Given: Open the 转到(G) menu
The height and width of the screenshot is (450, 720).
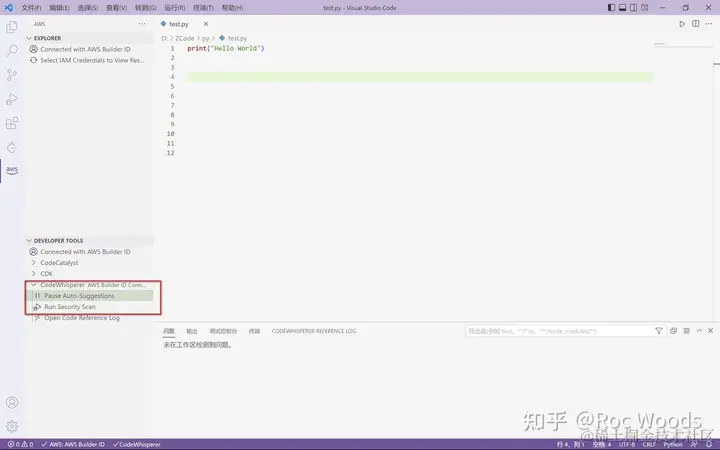Looking at the screenshot, I should [x=146, y=8].
